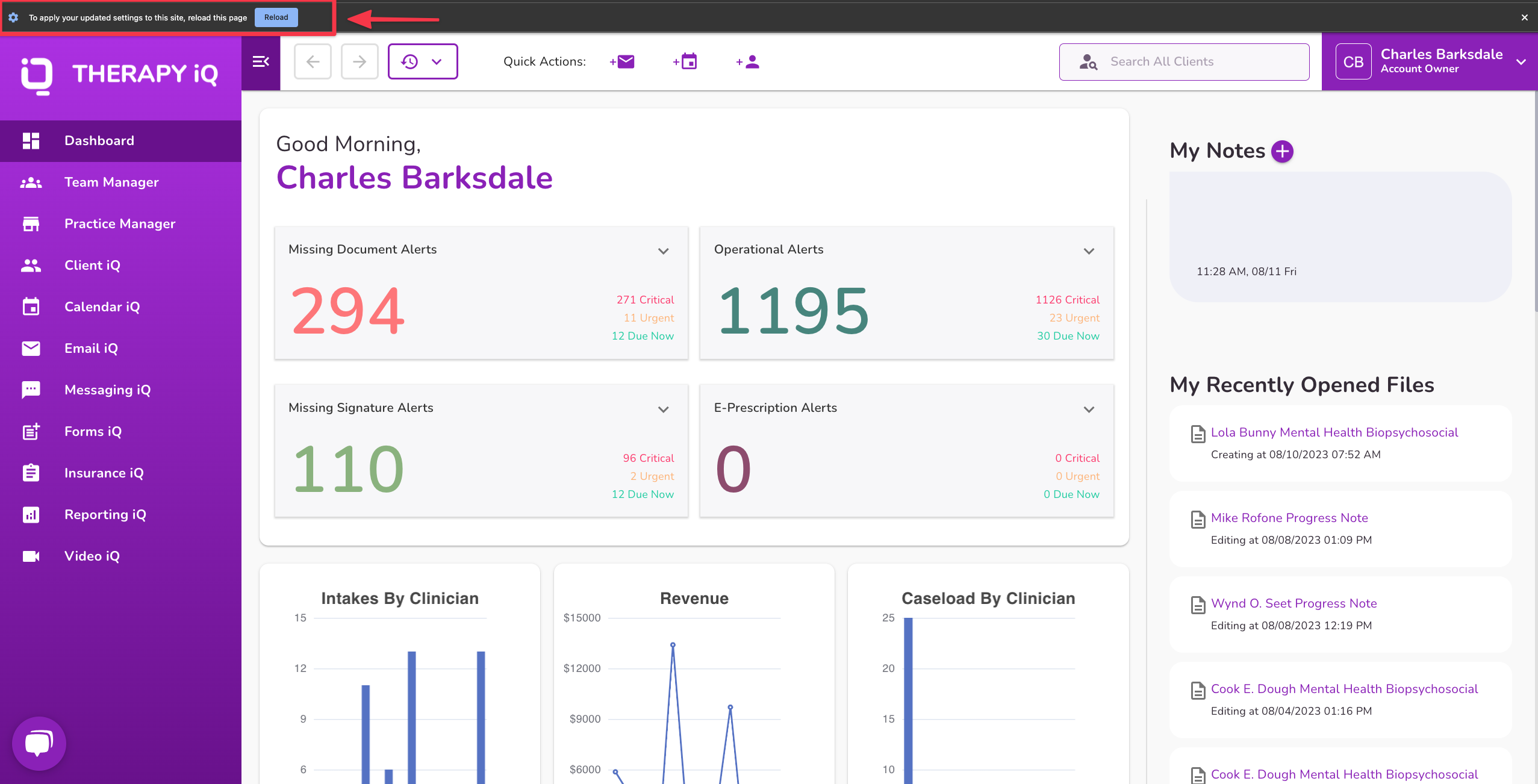Click the settings gear icon in notification bar
1538x784 pixels.
click(13, 17)
